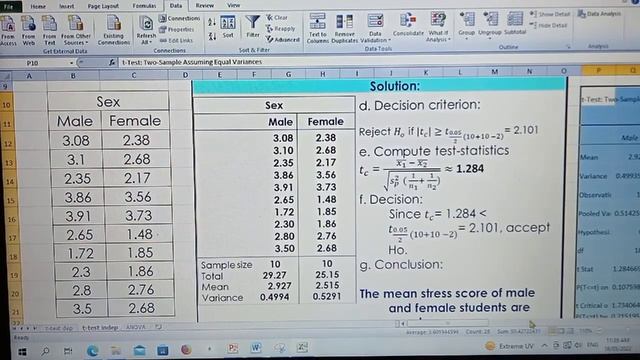Click Hide Detail in Outline group

click(x=549, y=25)
